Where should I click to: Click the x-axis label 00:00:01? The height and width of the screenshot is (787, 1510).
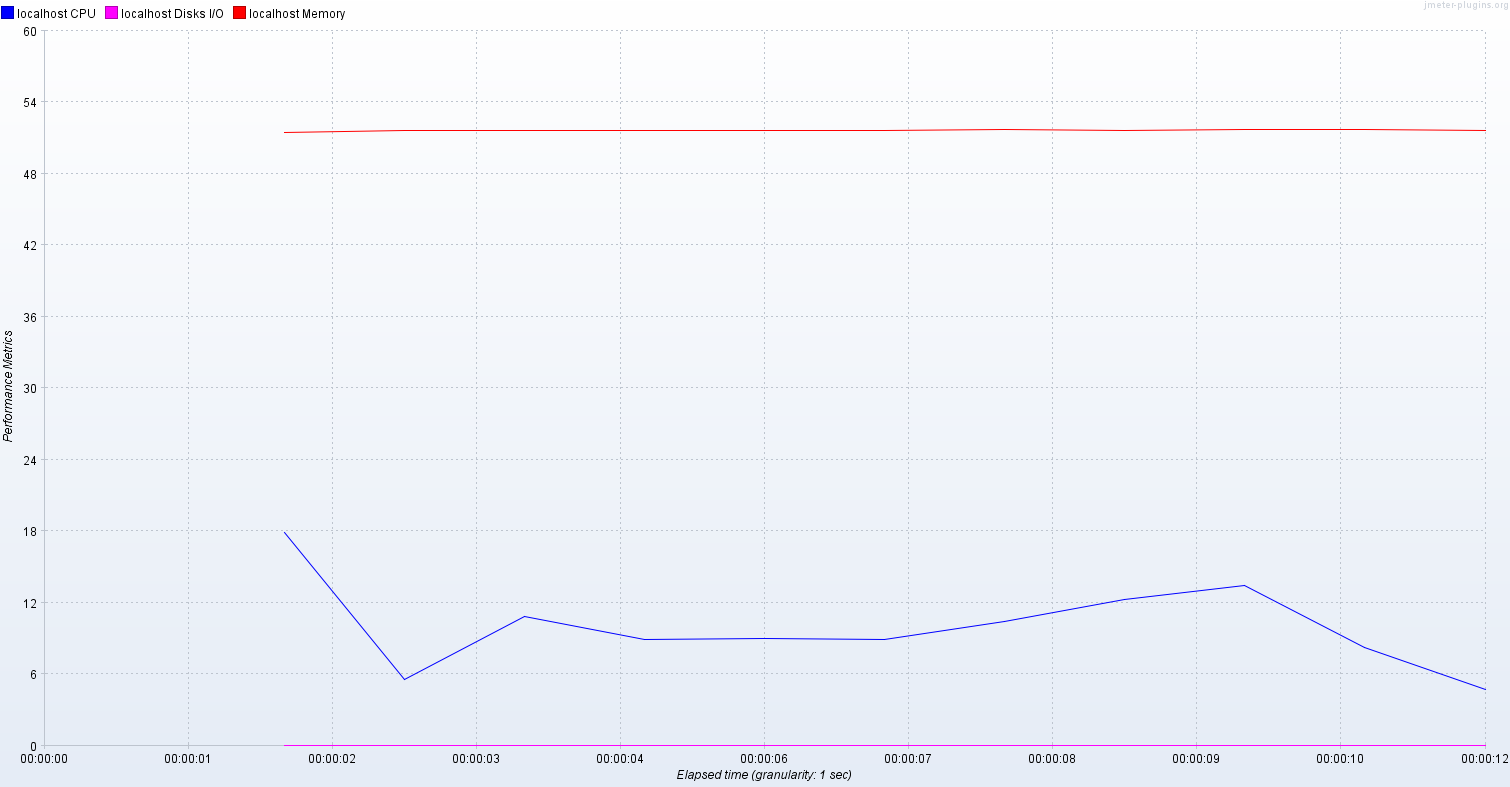pos(188,759)
